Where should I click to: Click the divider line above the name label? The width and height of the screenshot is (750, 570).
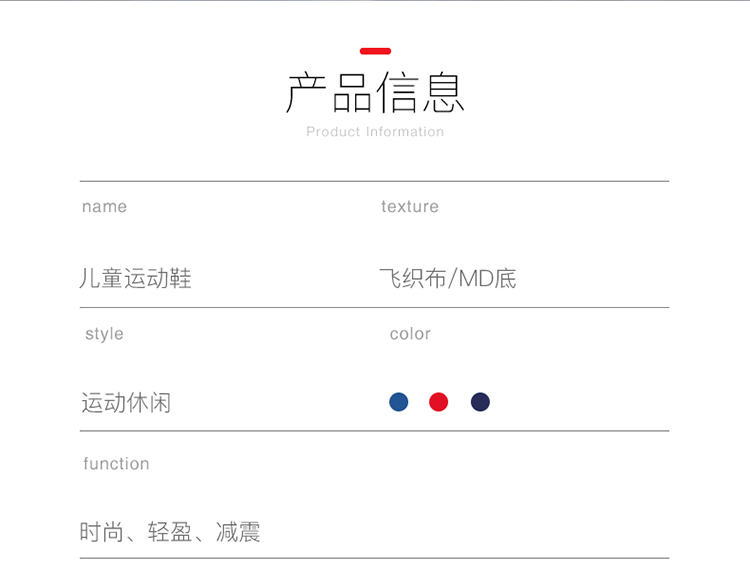coord(374,181)
